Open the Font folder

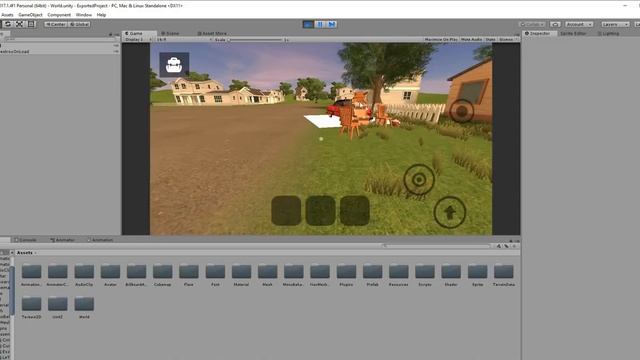[215, 275]
